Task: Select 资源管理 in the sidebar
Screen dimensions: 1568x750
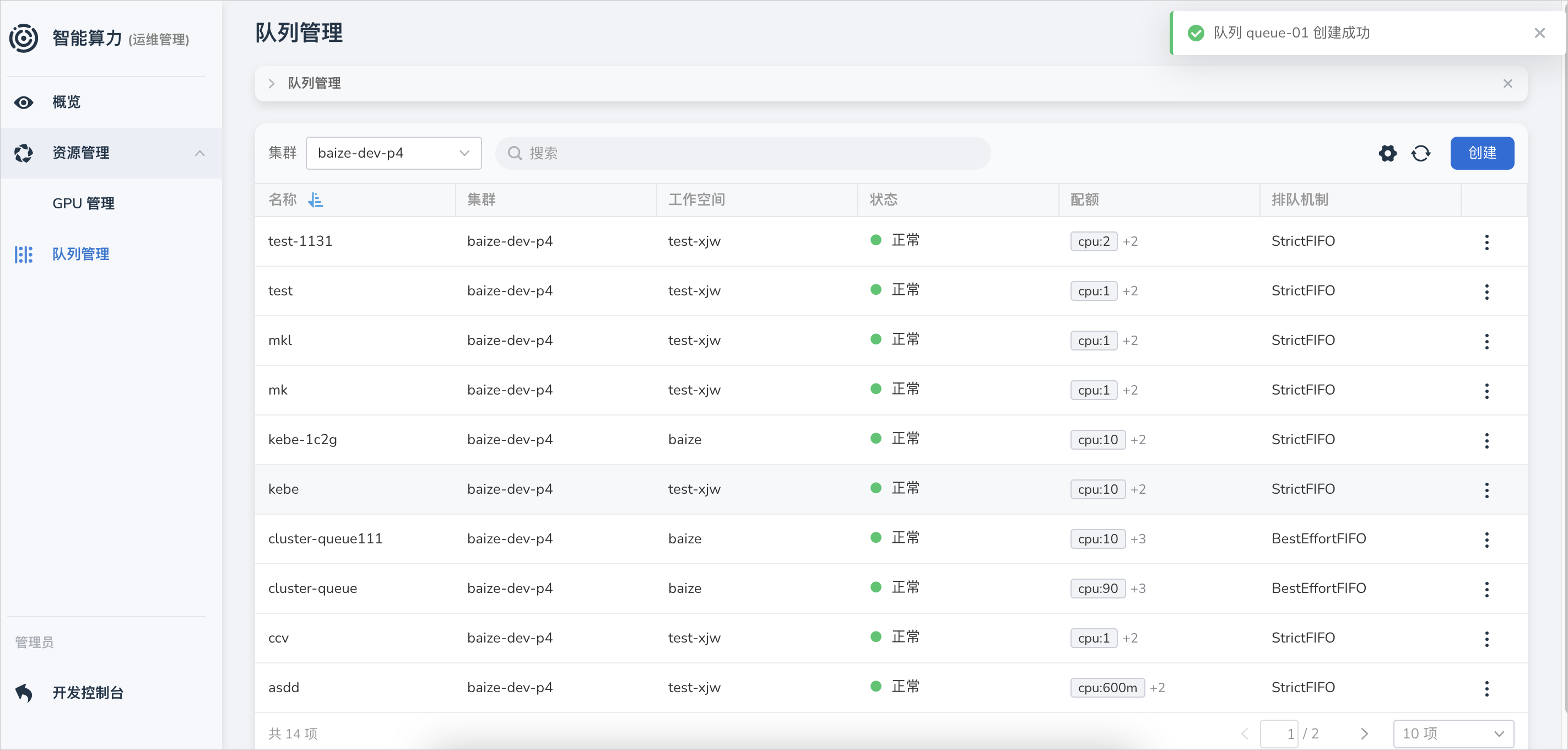Action: (x=81, y=153)
